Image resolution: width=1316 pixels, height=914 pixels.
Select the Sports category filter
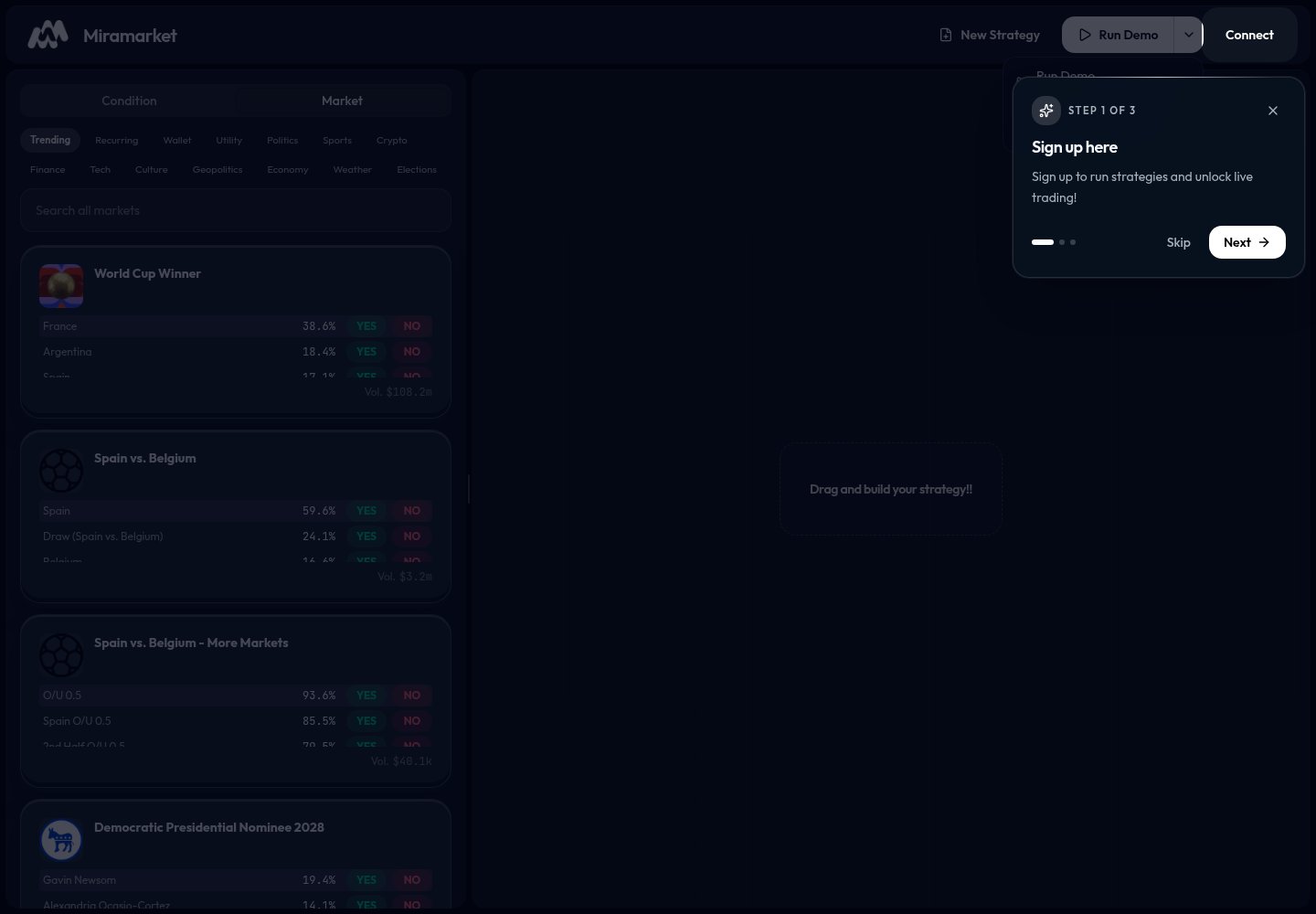coord(337,140)
